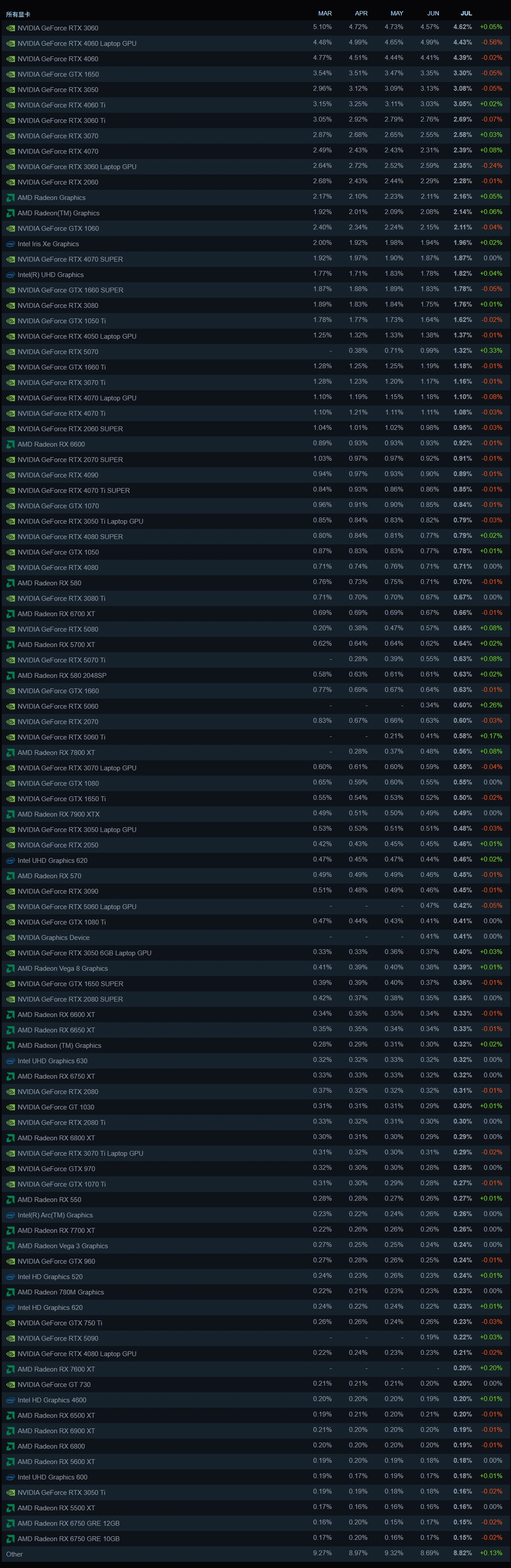Click Intel icon beside Iris Xe Graphics

(x=10, y=244)
